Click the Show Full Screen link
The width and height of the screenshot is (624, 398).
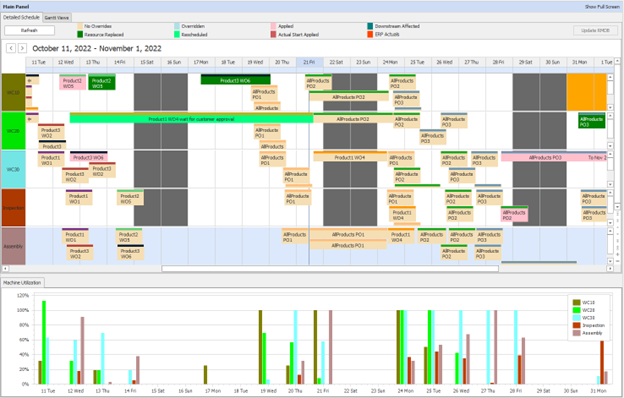pyautogui.click(x=602, y=7)
